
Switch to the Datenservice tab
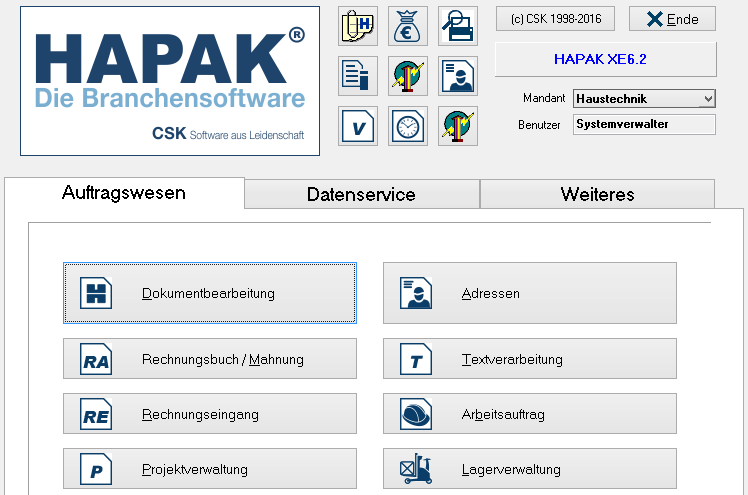362,194
